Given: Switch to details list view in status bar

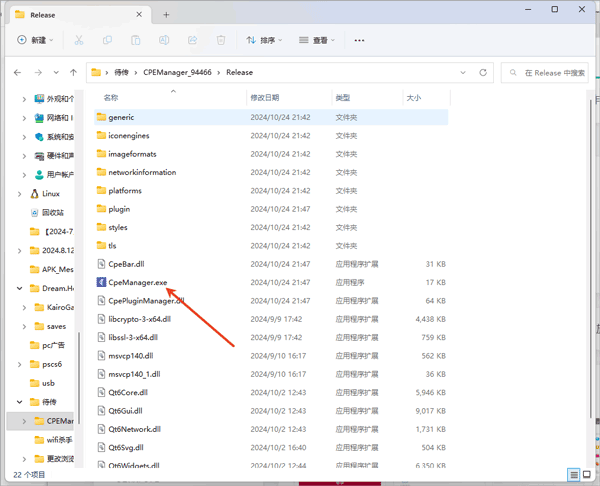Looking at the screenshot, I should [x=574, y=475].
